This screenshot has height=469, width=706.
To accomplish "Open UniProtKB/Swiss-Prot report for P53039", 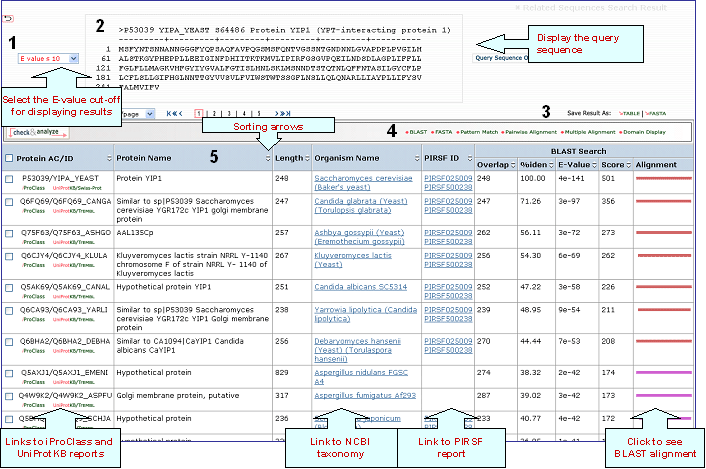I will click(77, 186).
